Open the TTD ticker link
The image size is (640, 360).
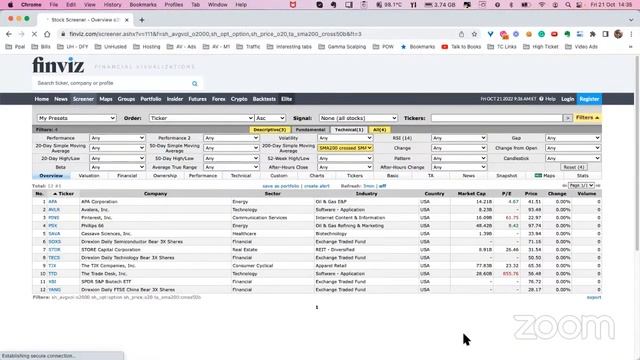53,273
